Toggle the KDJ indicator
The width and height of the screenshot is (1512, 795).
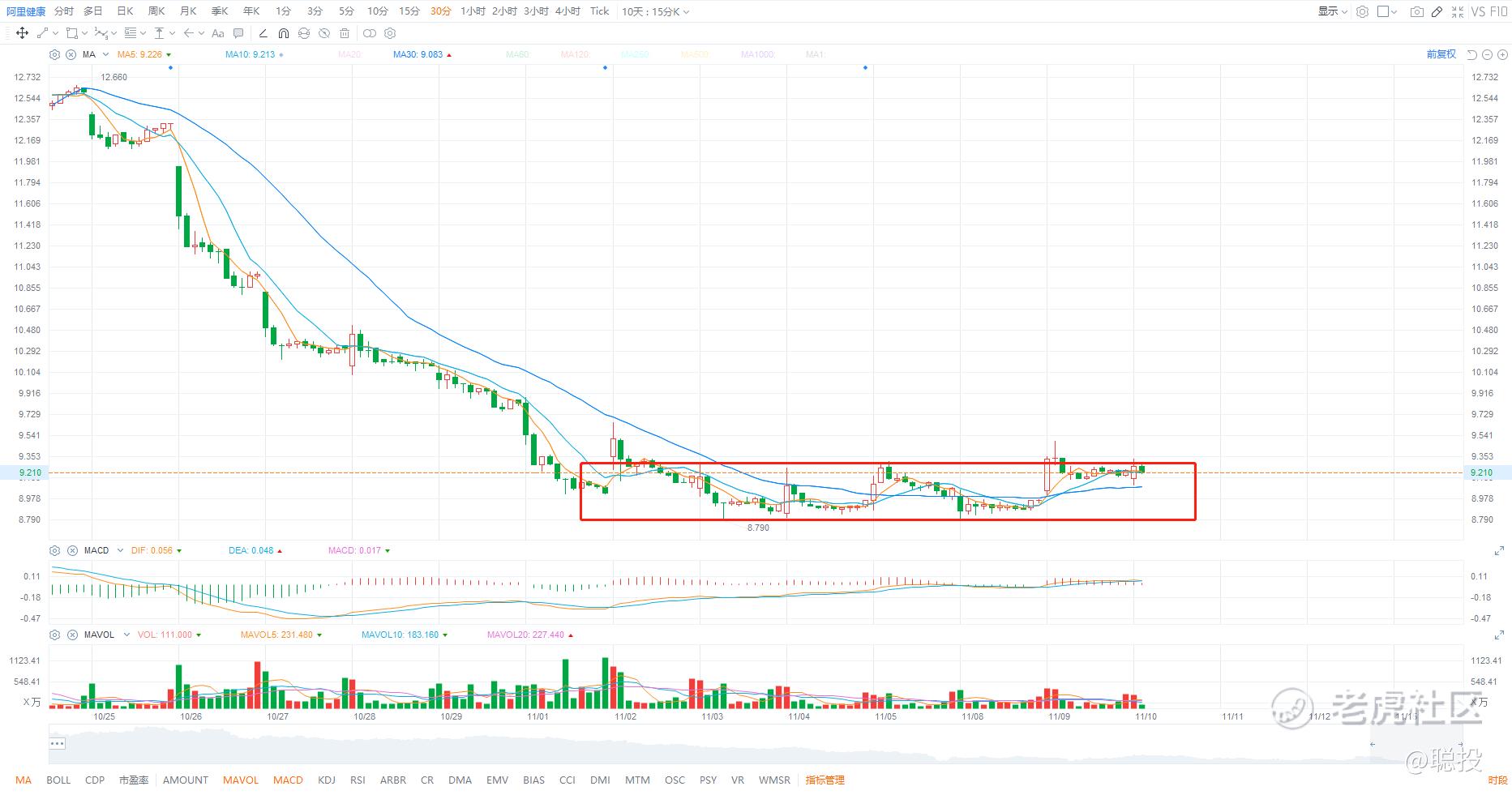click(327, 780)
